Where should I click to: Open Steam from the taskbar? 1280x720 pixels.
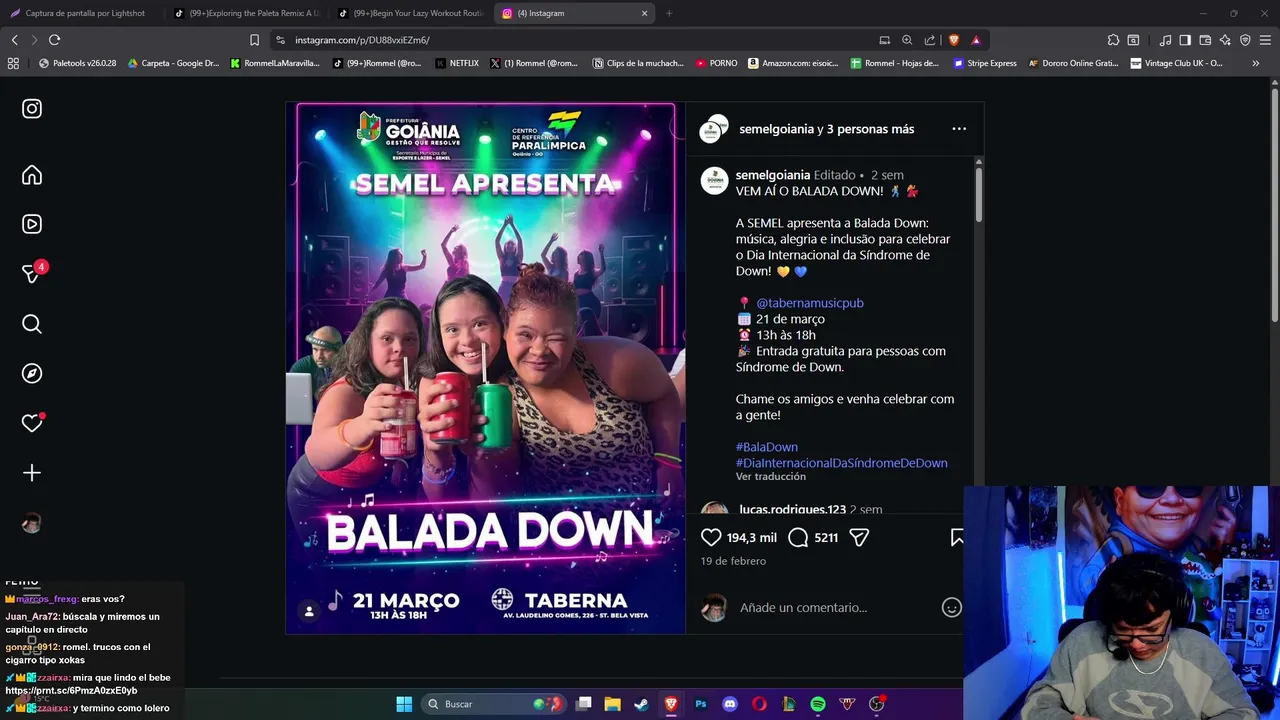click(x=642, y=704)
